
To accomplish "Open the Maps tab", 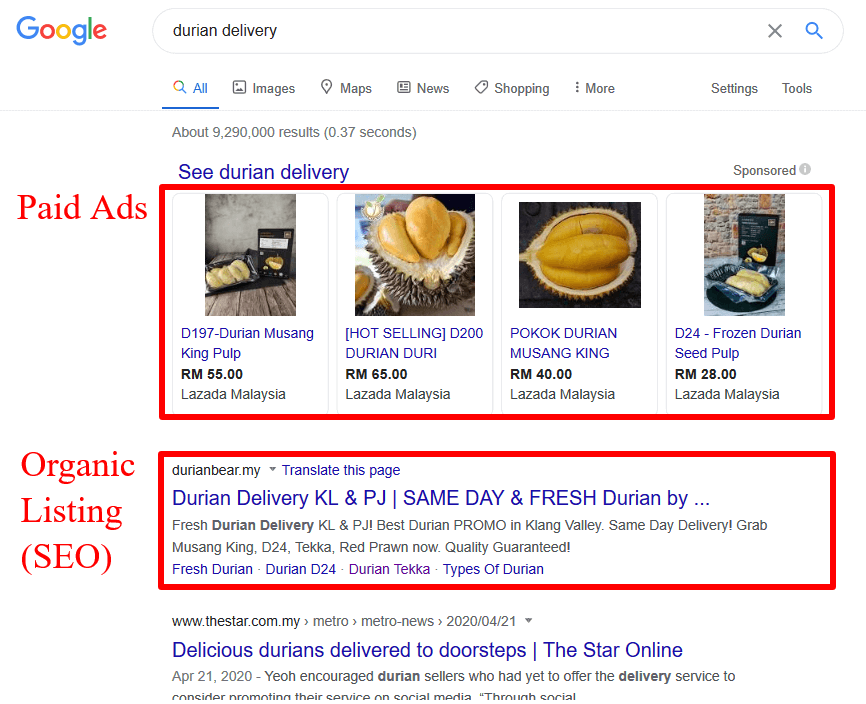I will 346,88.
